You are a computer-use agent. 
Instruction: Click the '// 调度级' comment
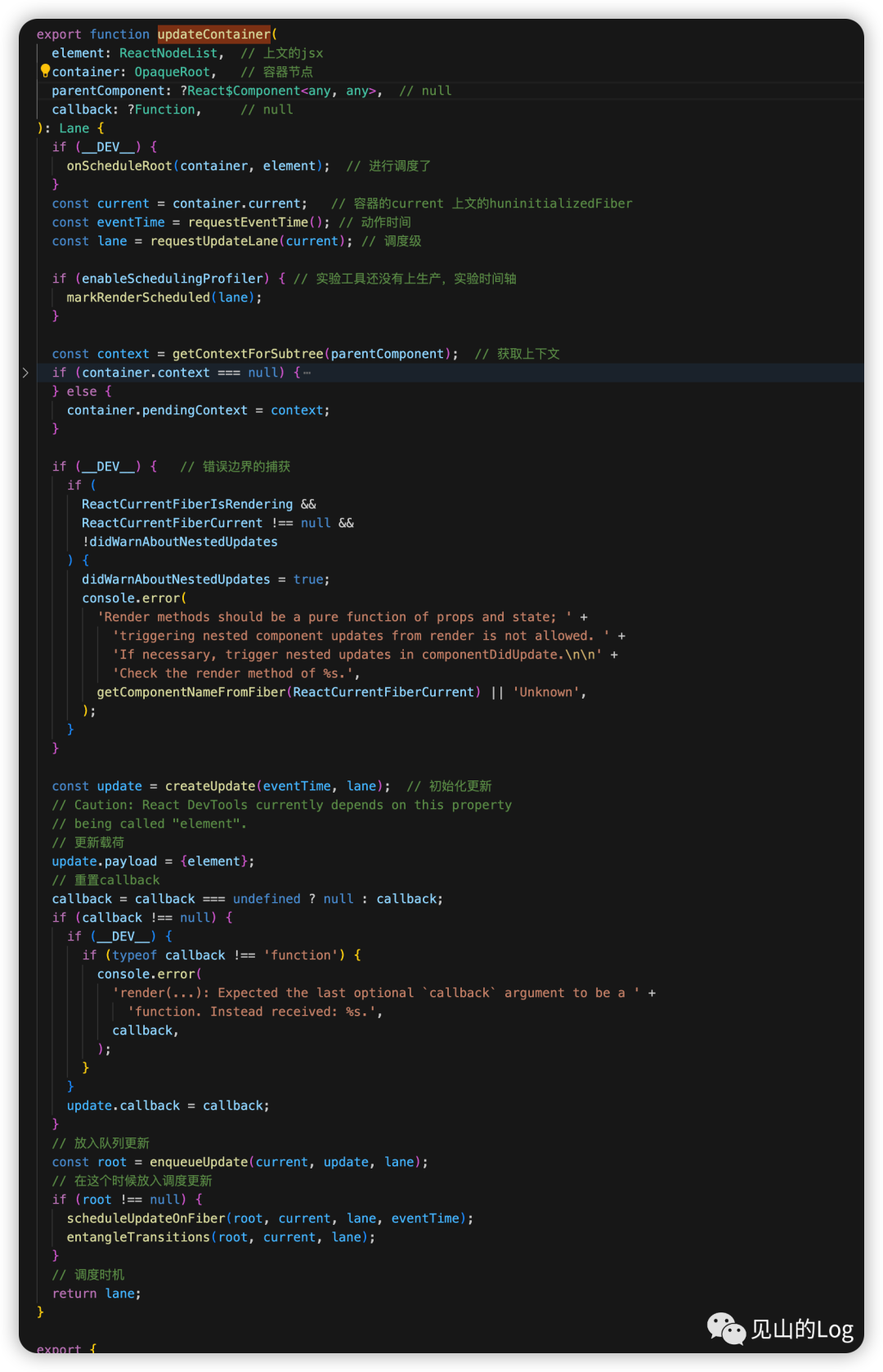click(x=392, y=241)
